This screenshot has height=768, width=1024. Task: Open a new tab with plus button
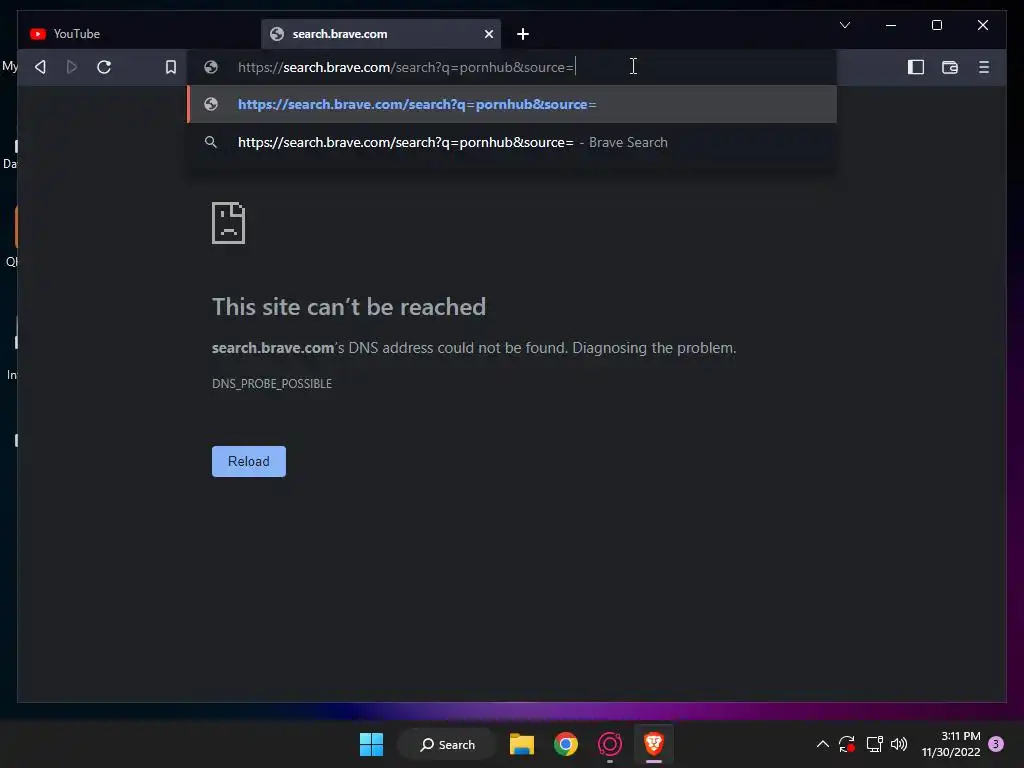click(x=522, y=34)
